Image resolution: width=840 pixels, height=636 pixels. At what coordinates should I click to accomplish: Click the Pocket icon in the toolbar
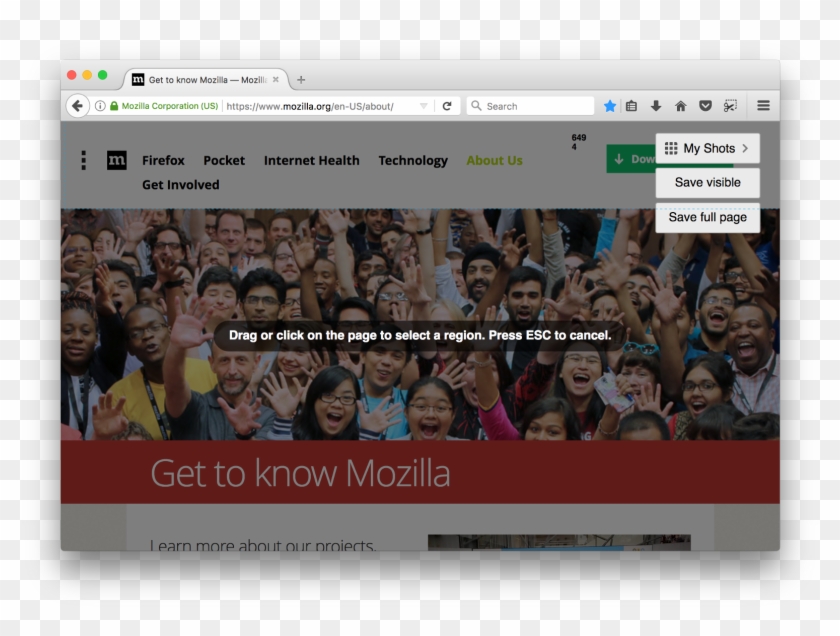[705, 106]
